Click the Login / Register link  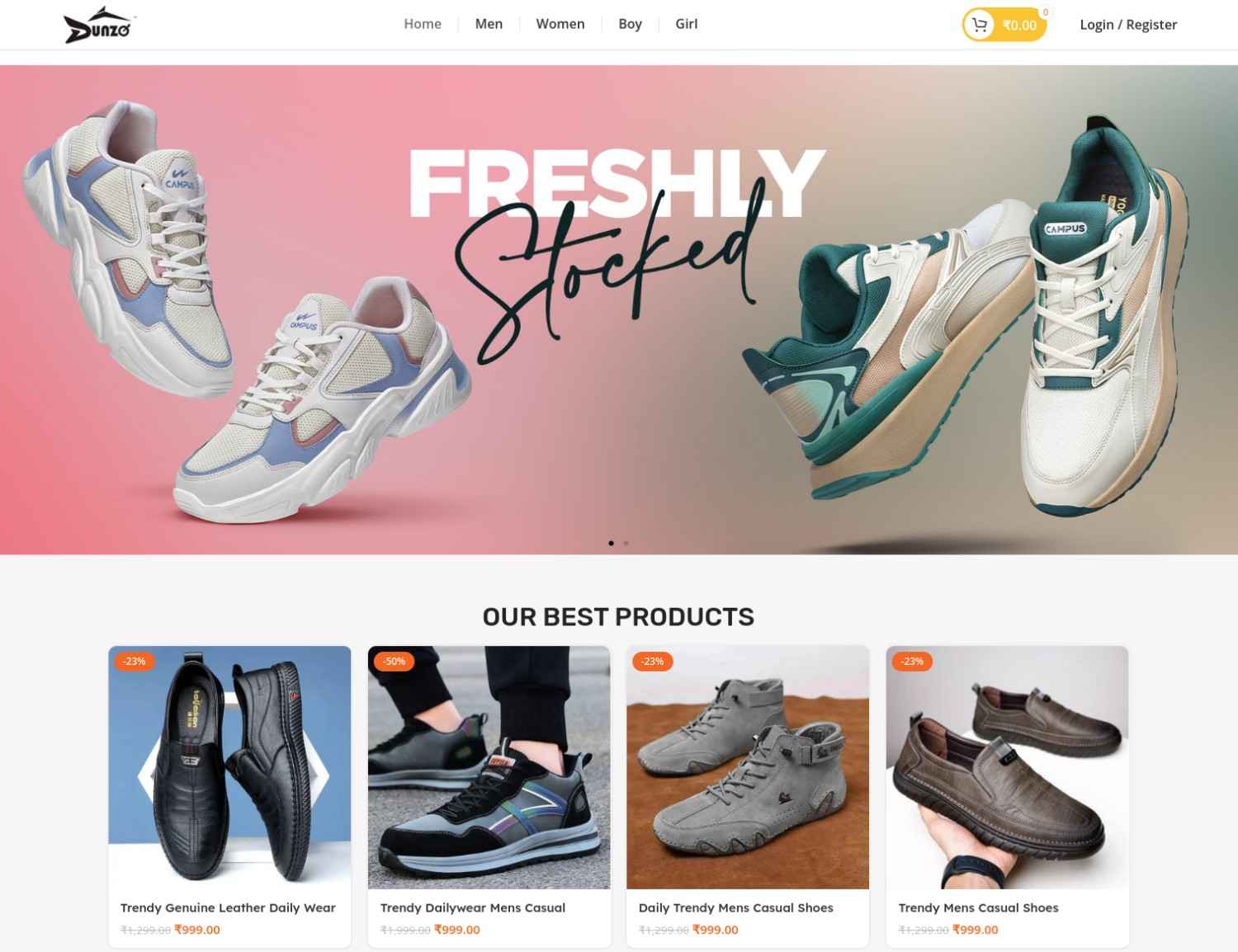point(1128,25)
